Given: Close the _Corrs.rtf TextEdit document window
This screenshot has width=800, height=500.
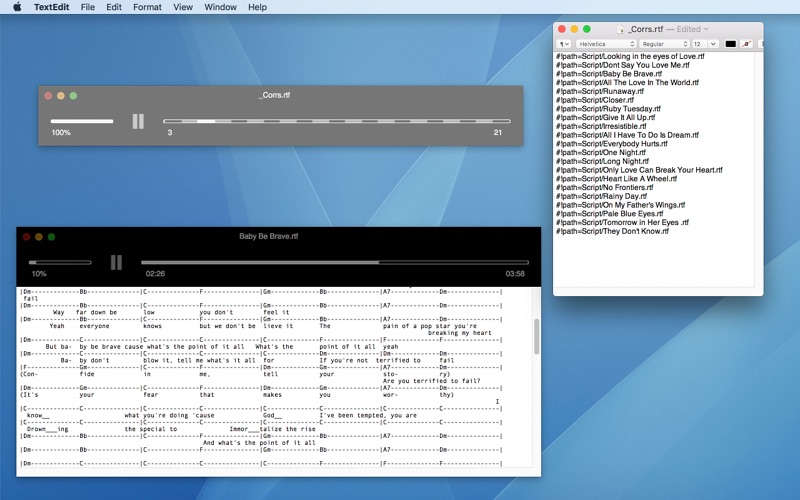Looking at the screenshot, I should tap(562, 29).
